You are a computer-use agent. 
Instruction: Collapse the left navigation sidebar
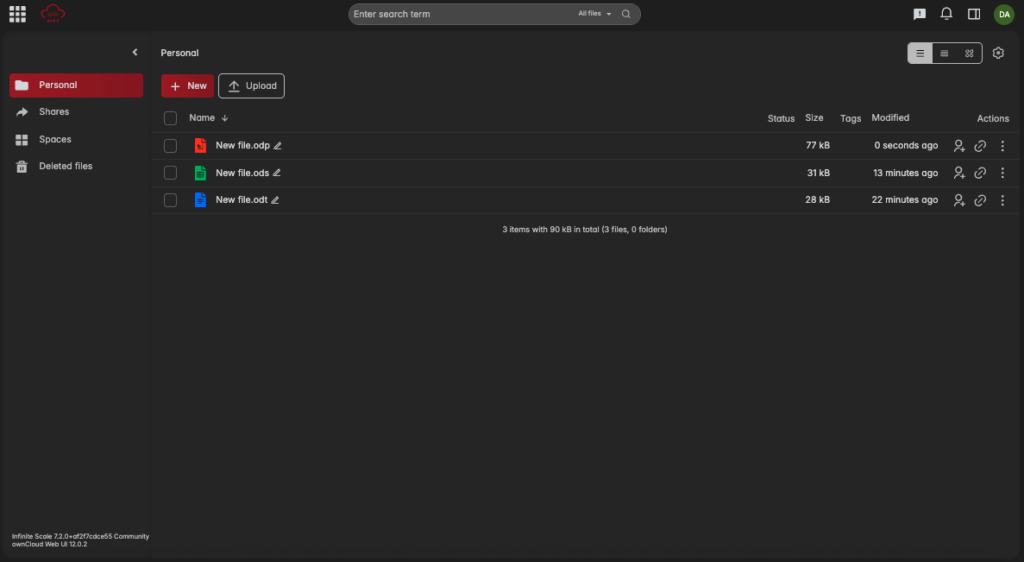coord(135,52)
